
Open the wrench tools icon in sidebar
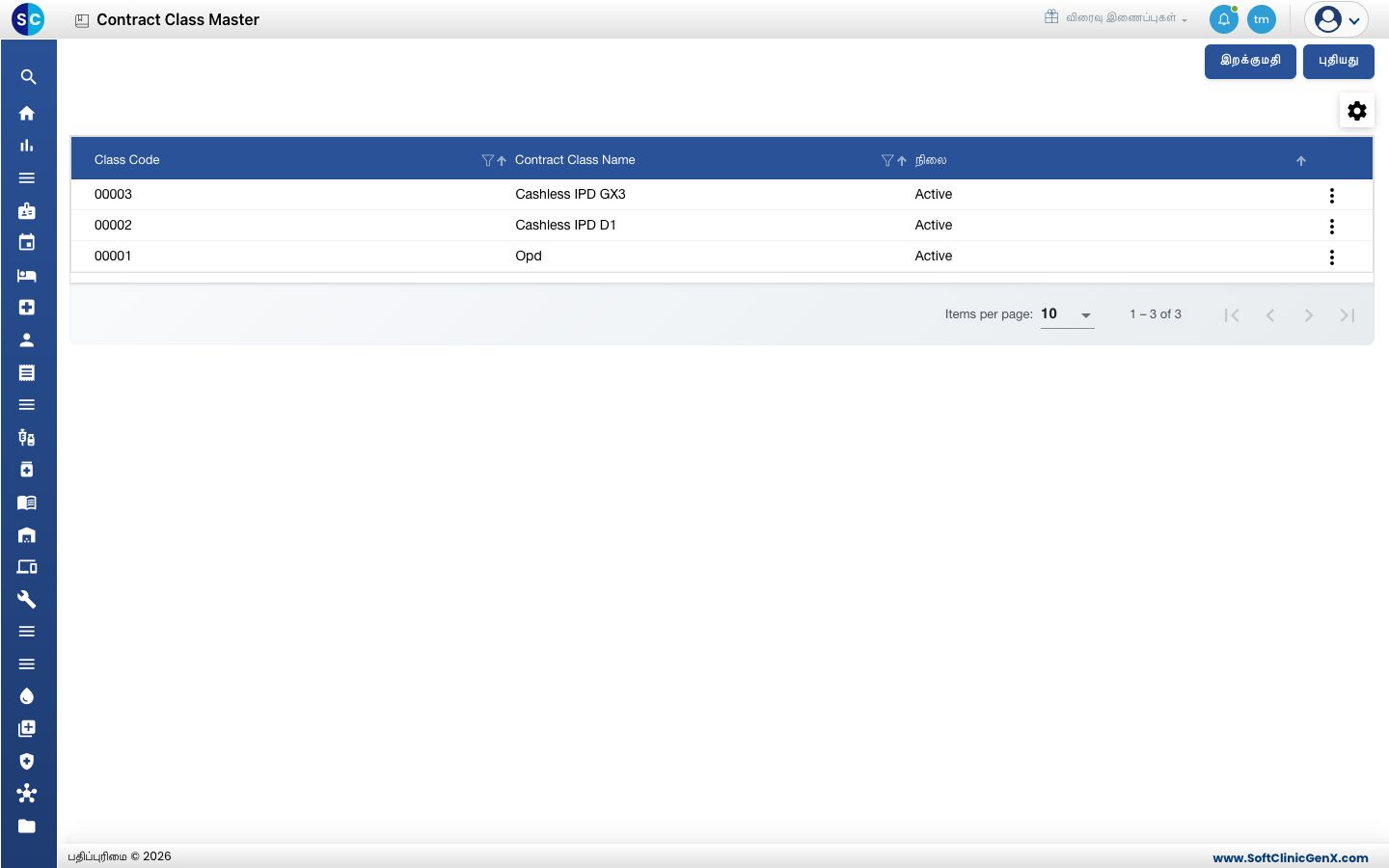click(x=27, y=599)
